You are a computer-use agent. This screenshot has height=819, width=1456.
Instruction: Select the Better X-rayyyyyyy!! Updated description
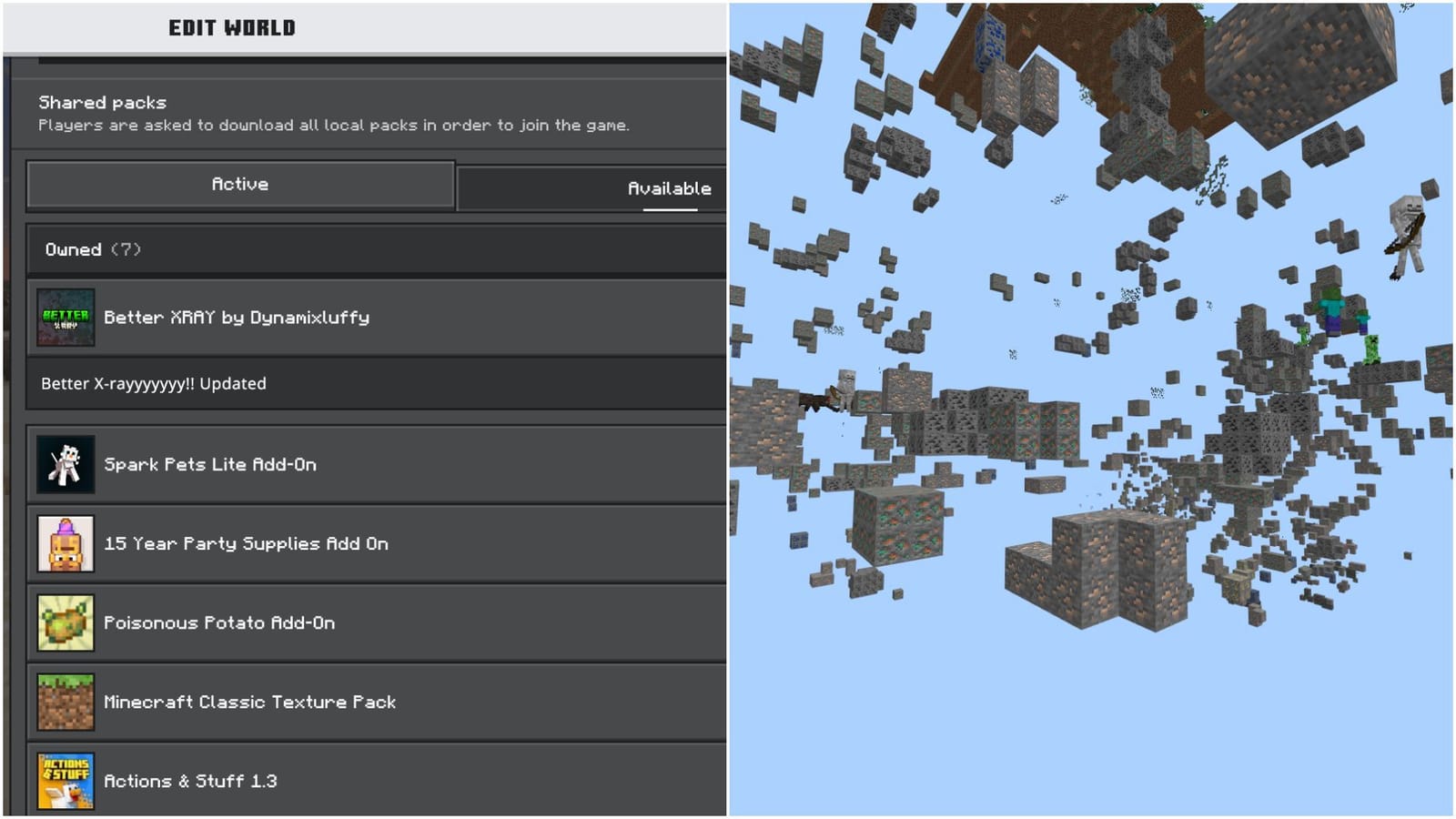tap(151, 383)
